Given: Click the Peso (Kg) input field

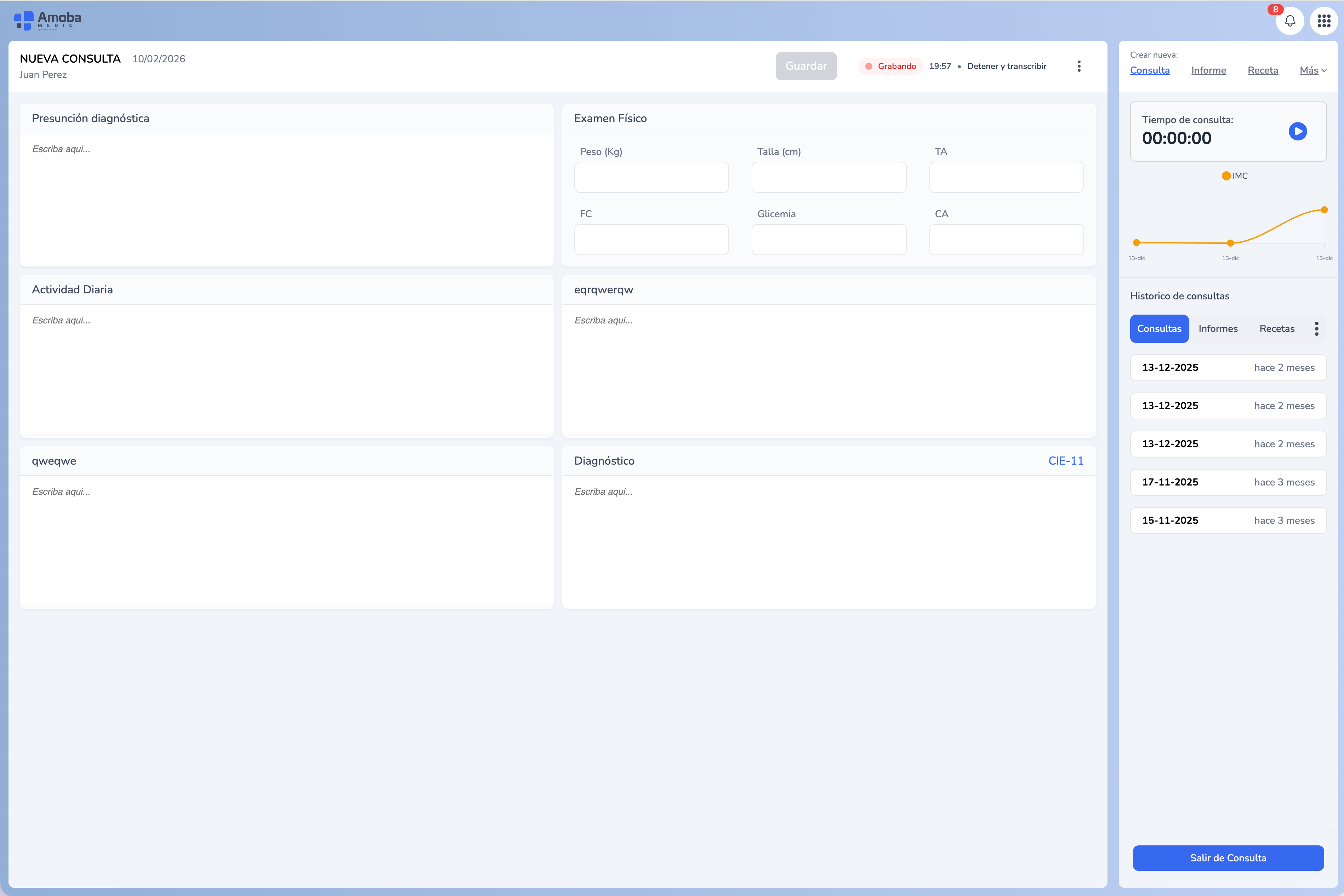Looking at the screenshot, I should 651,177.
